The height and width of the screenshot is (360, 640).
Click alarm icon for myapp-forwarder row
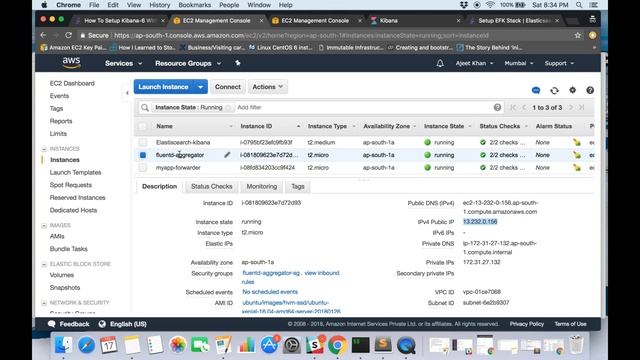click(576, 167)
